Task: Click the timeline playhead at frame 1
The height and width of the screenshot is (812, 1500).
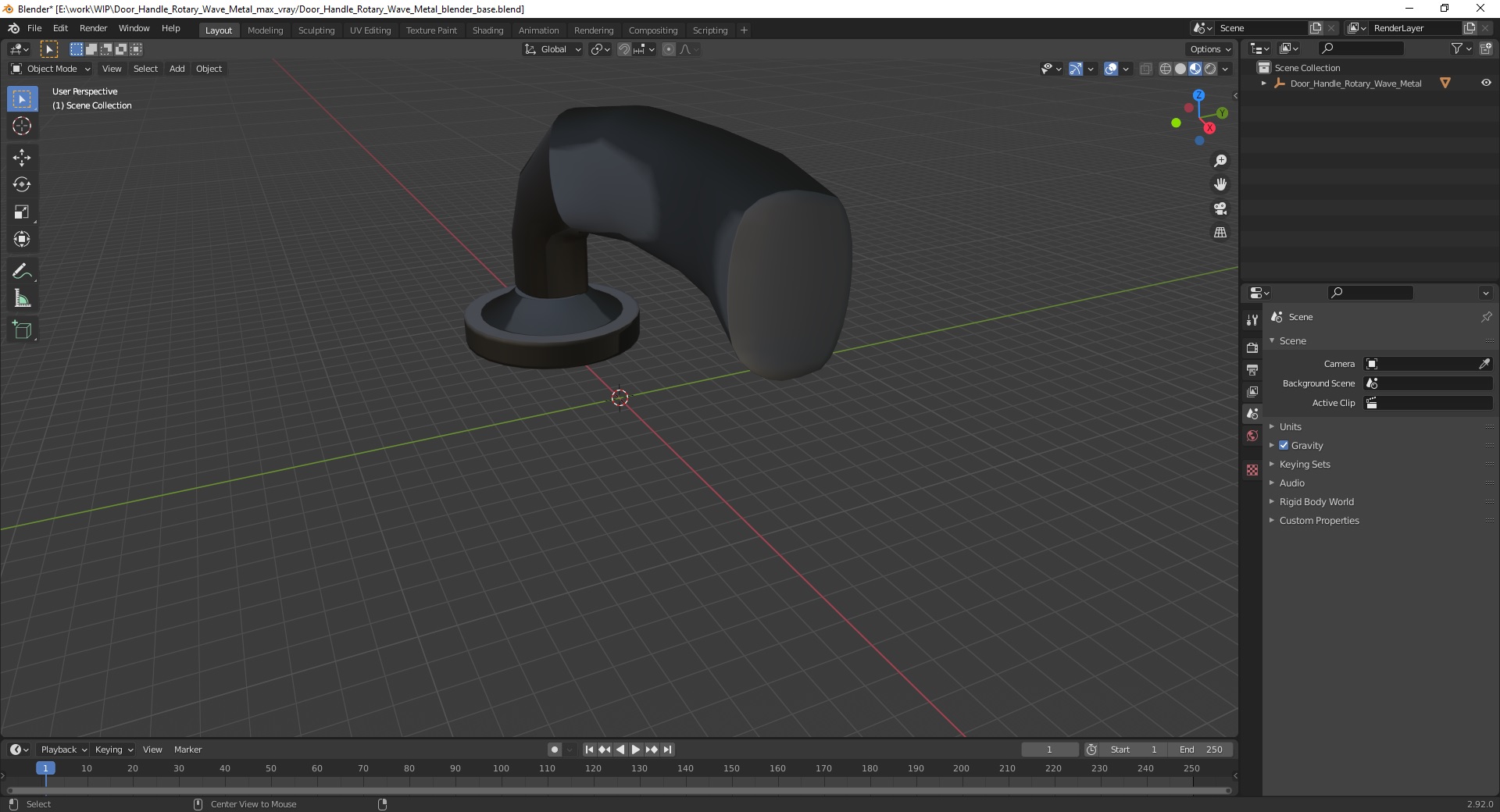Action: coord(45,768)
